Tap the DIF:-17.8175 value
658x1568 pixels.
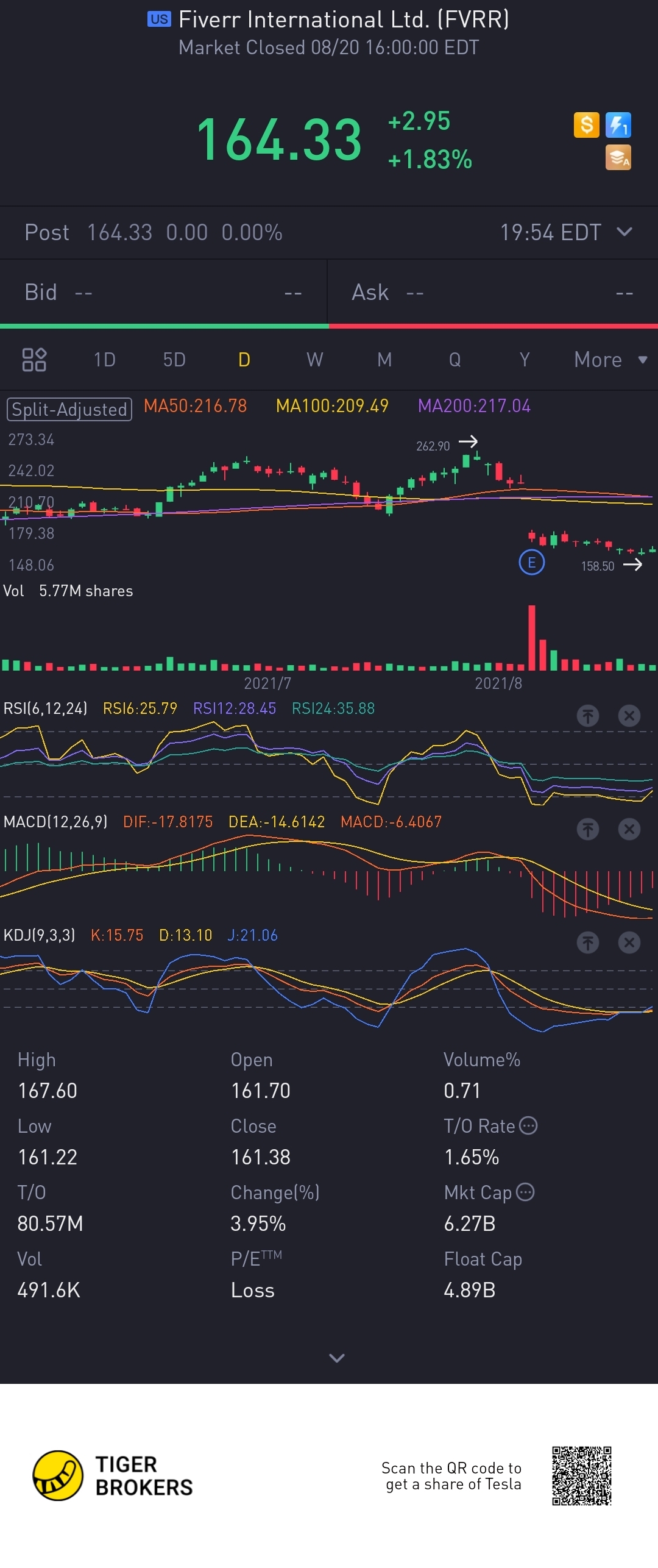pos(168,822)
